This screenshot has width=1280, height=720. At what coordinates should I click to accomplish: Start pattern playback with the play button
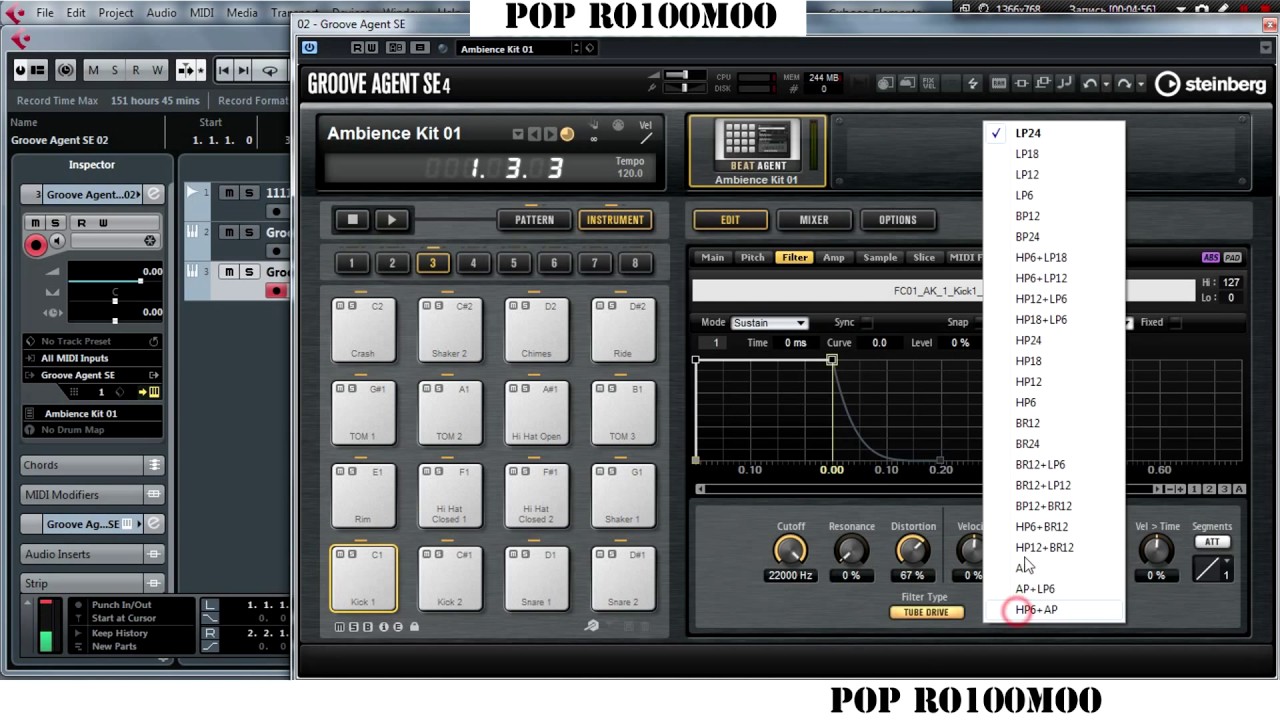coord(392,220)
